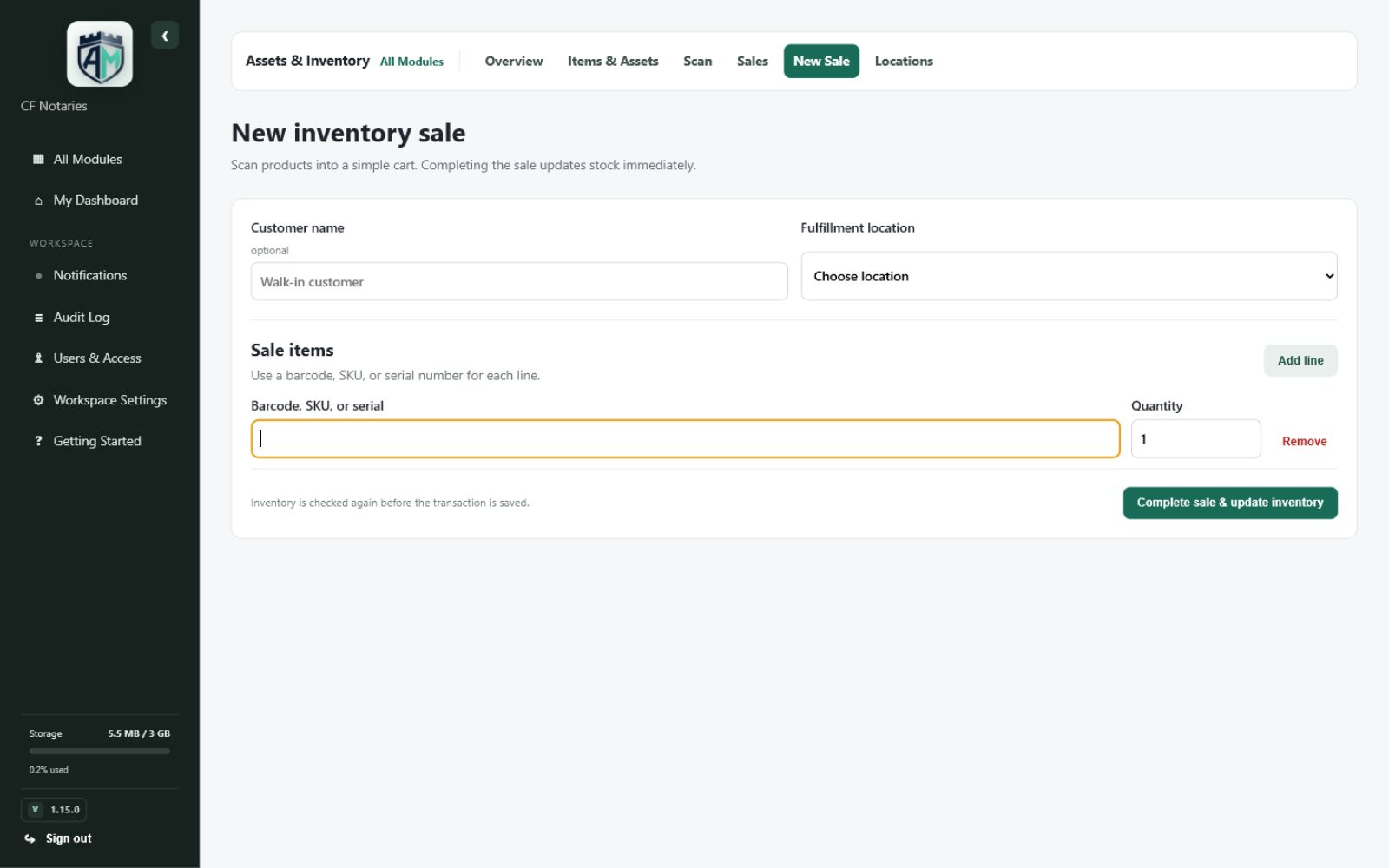Go to My Dashboard
The image size is (1389, 868).
[x=100, y=201]
